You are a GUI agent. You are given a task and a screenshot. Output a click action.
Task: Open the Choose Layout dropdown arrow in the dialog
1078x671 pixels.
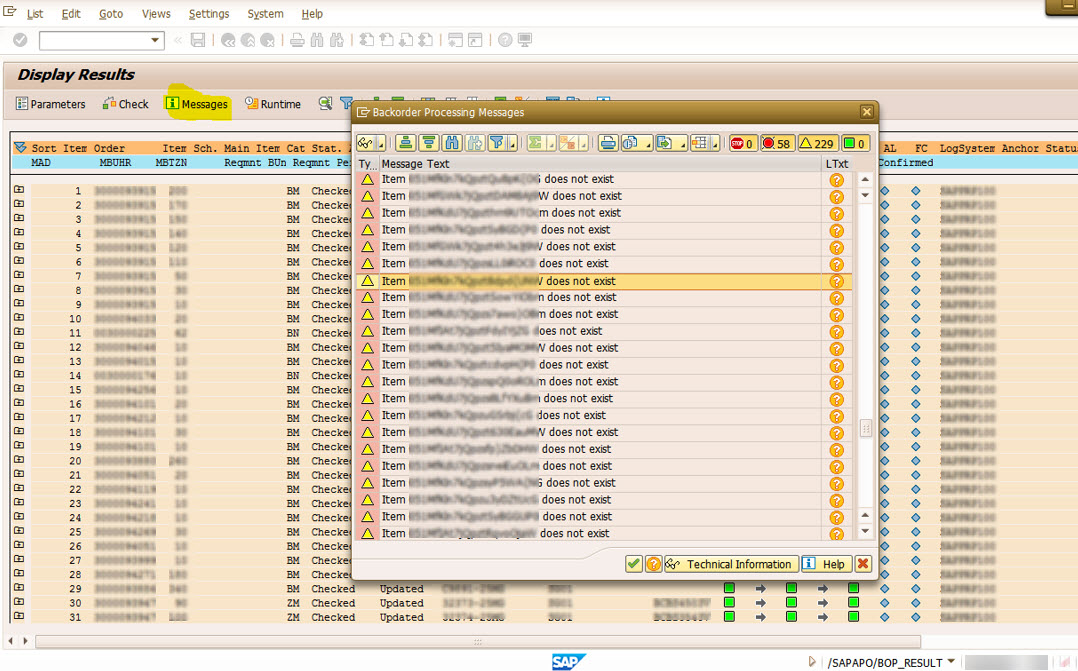pos(716,144)
